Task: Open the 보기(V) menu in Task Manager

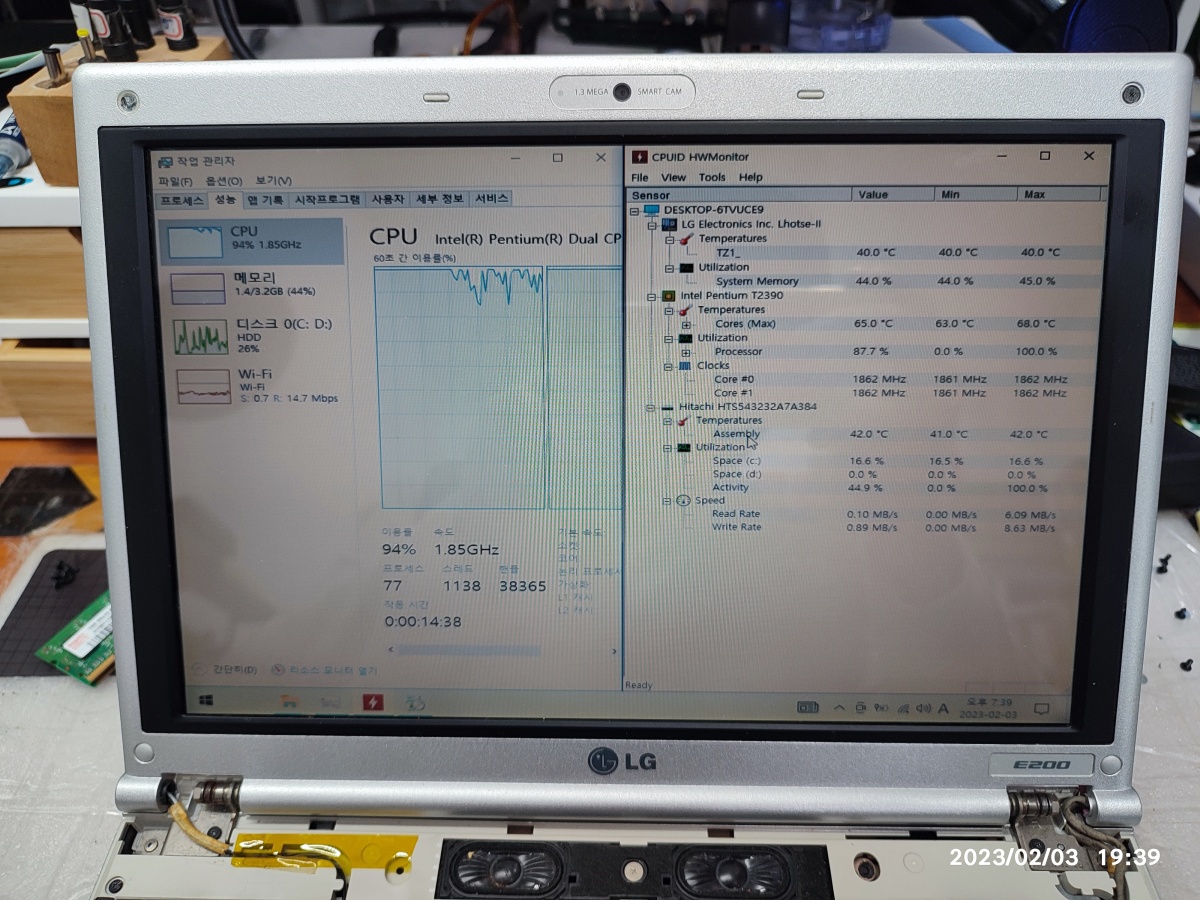Action: click(x=272, y=181)
